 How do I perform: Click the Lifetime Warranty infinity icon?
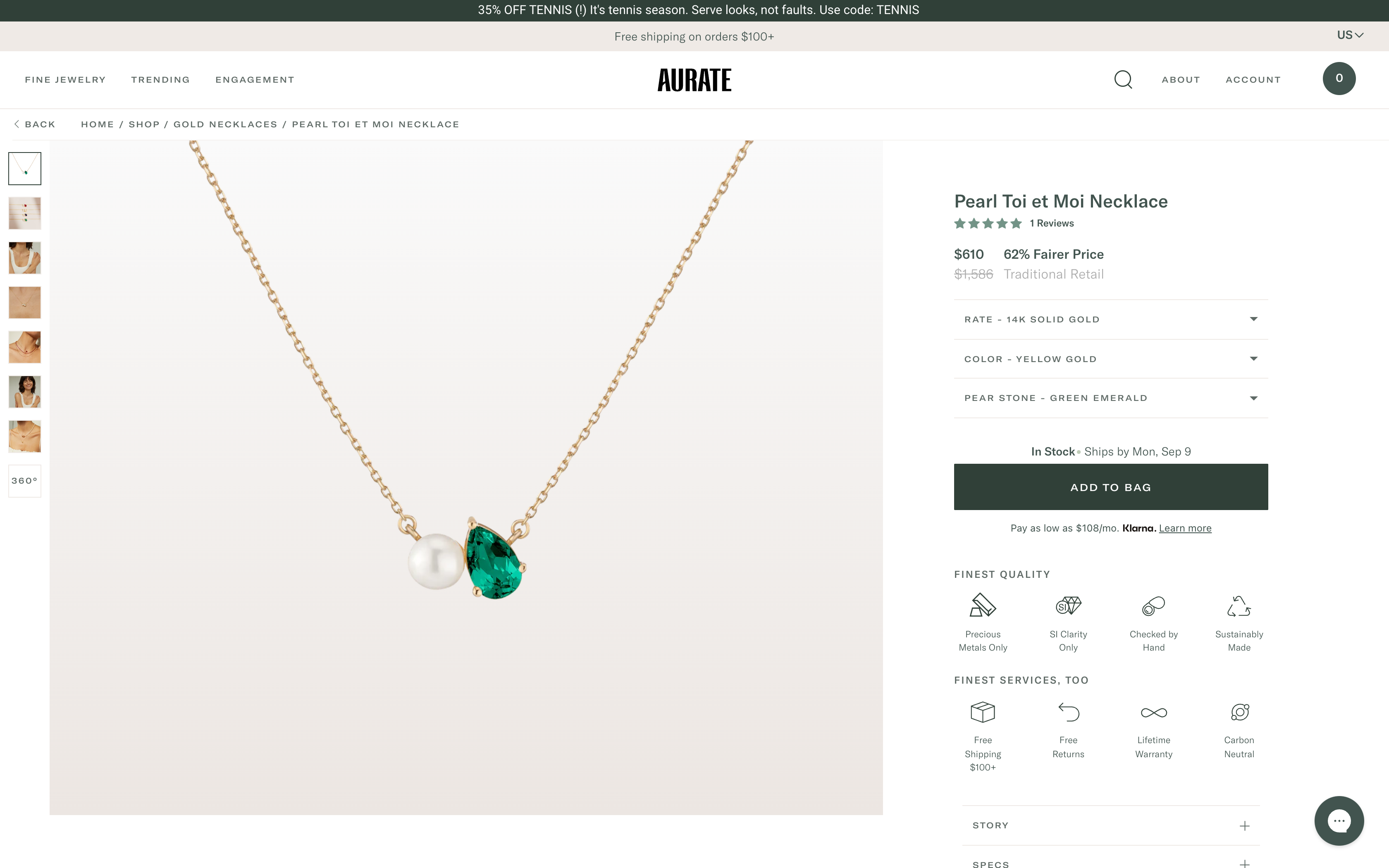click(1153, 713)
